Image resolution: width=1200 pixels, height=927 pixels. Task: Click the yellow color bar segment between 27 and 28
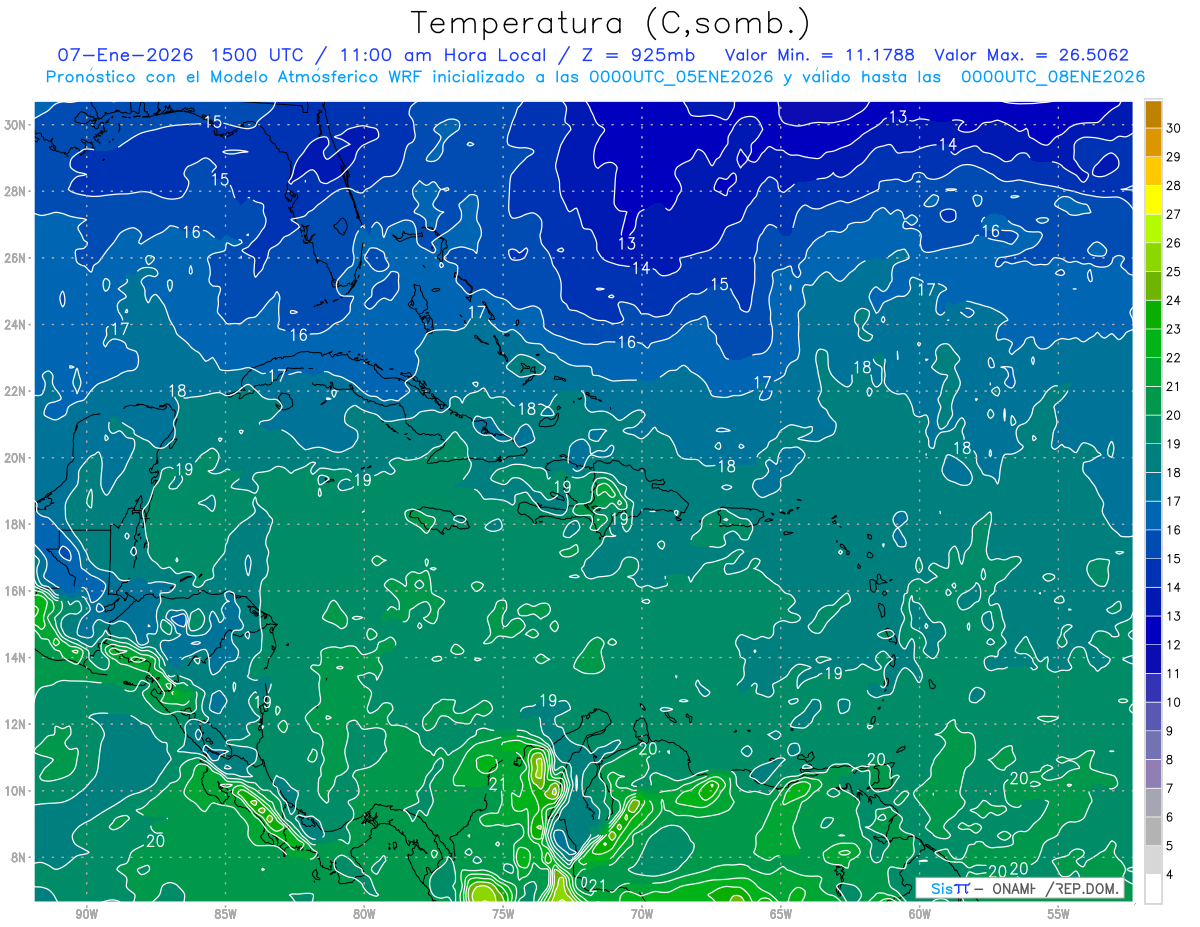(x=1153, y=199)
